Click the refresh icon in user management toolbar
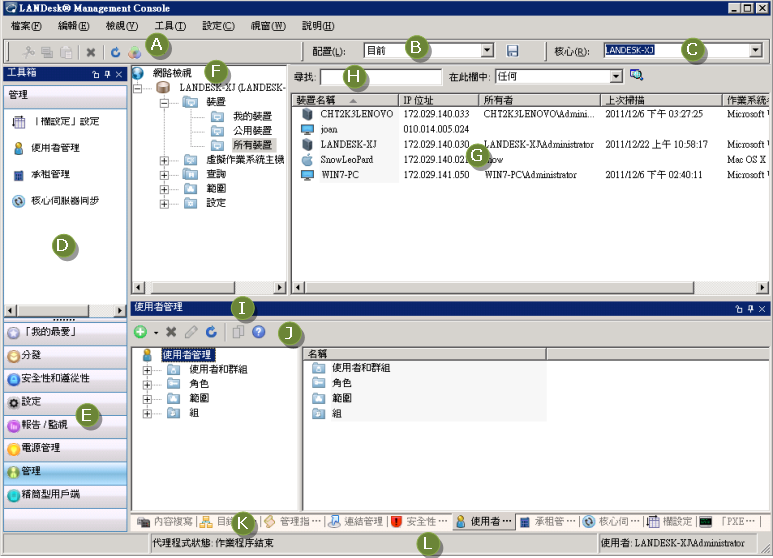Image resolution: width=773 pixels, height=558 pixels. [x=211, y=332]
